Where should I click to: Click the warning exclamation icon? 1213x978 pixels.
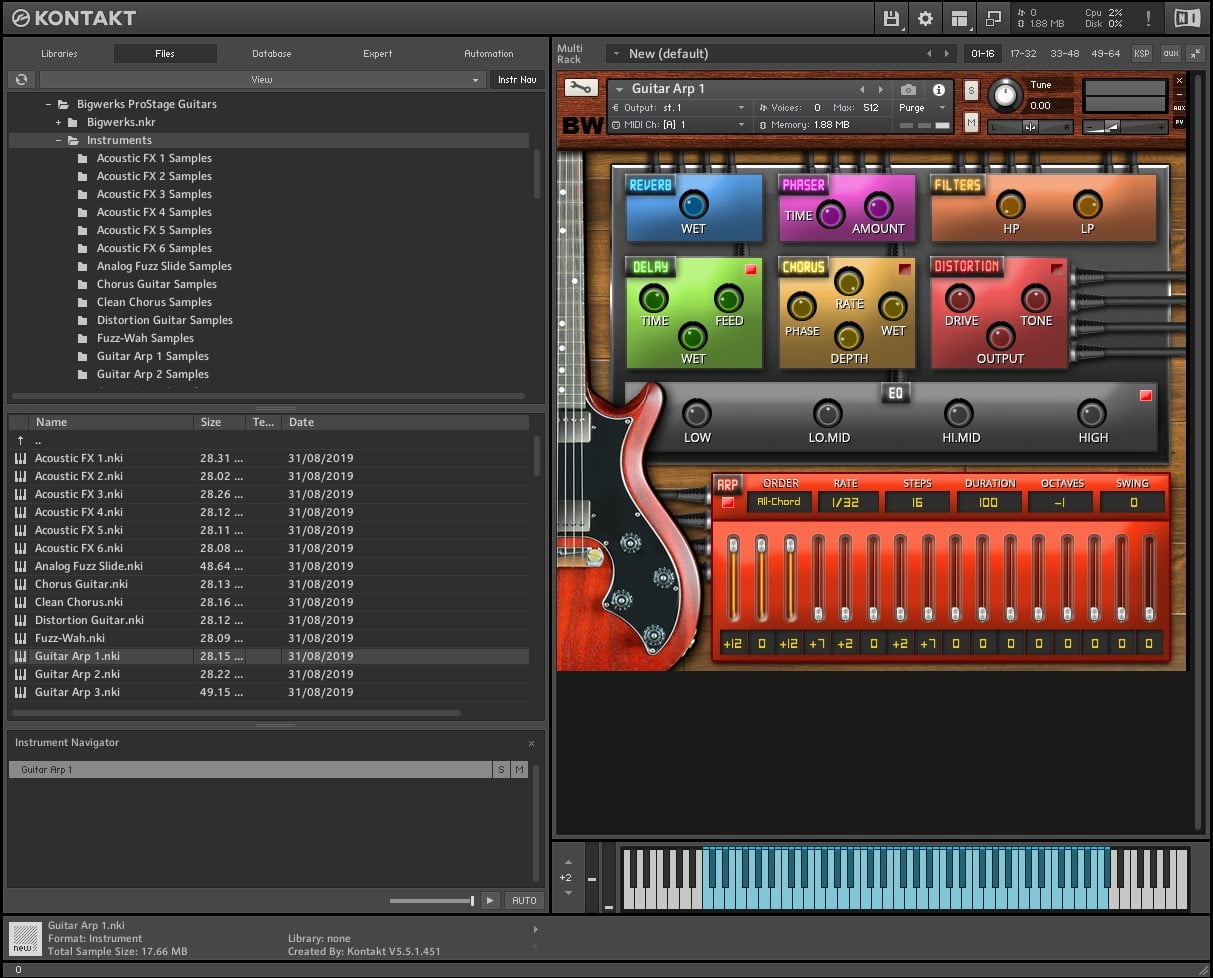[1148, 18]
